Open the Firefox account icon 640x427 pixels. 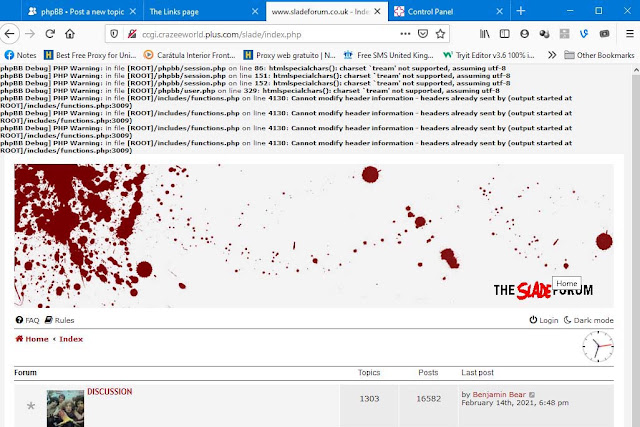[x=524, y=34]
